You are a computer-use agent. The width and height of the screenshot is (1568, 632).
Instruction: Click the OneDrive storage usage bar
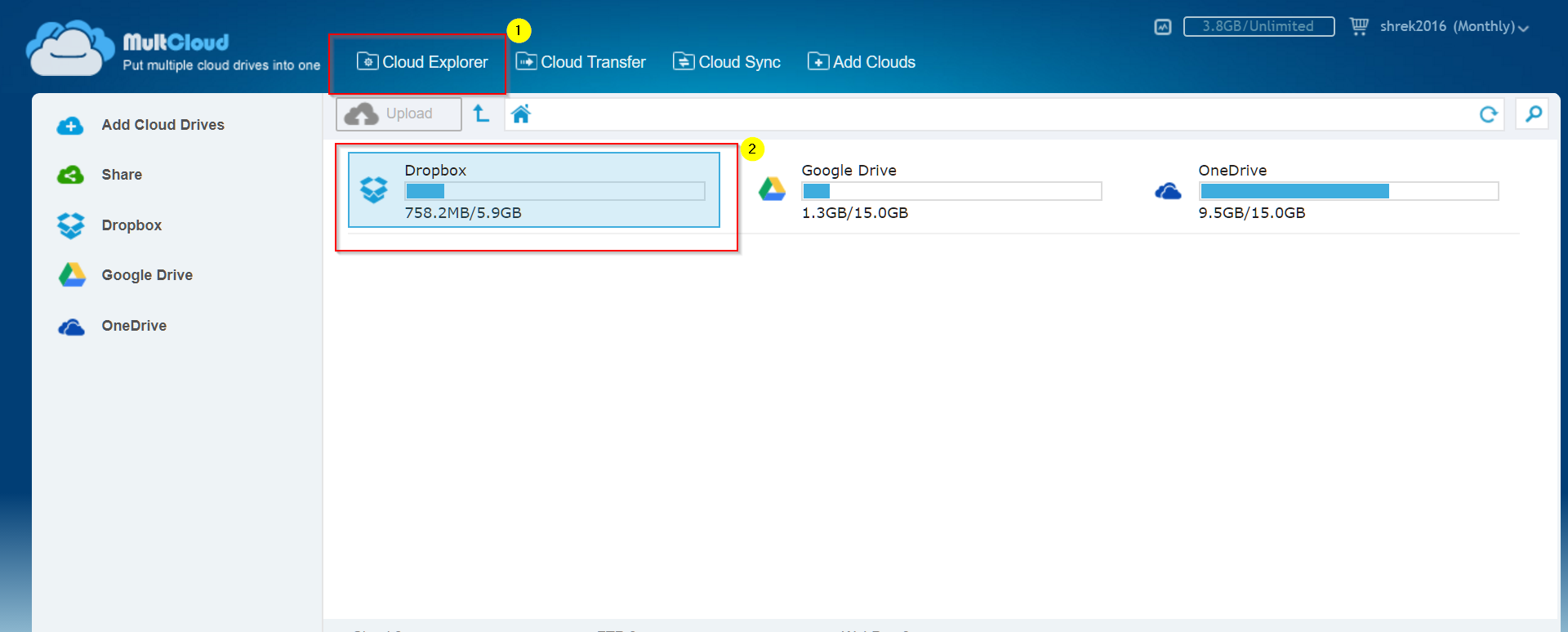point(1348,191)
